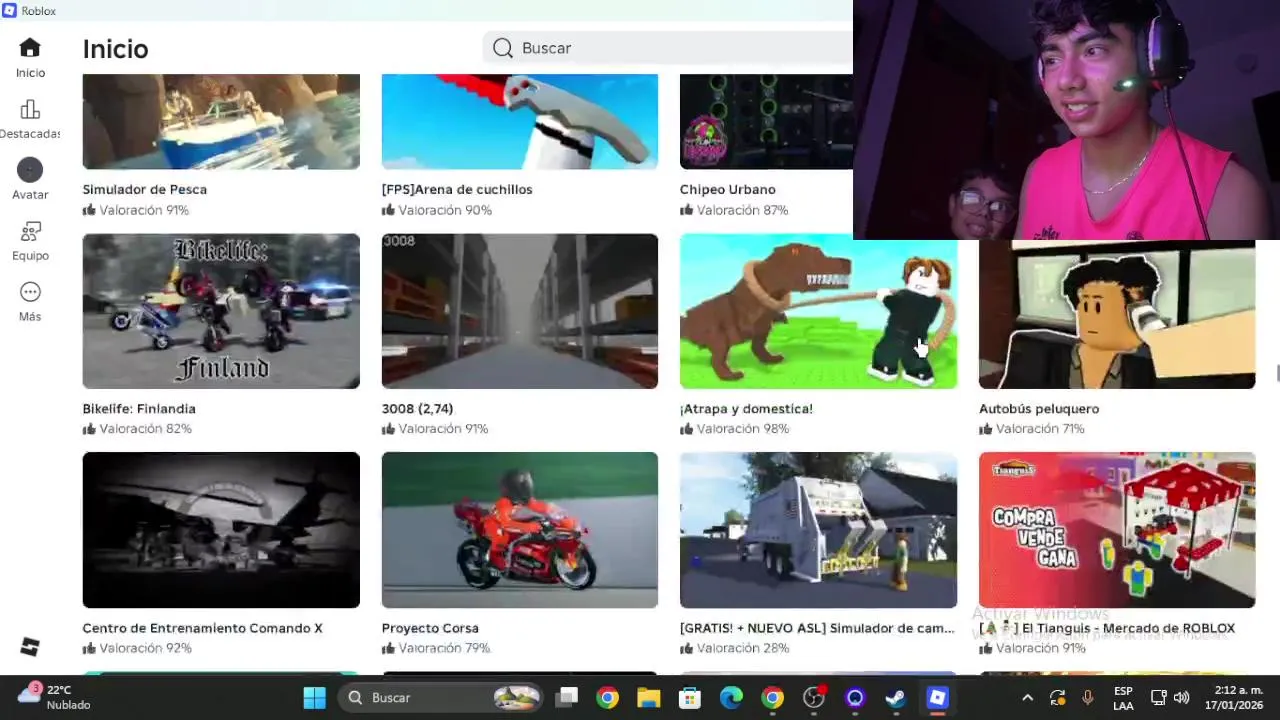Screen dimensions: 1280x720
Task: Click the ¡Atrapa y domestica! title
Action: (746, 408)
